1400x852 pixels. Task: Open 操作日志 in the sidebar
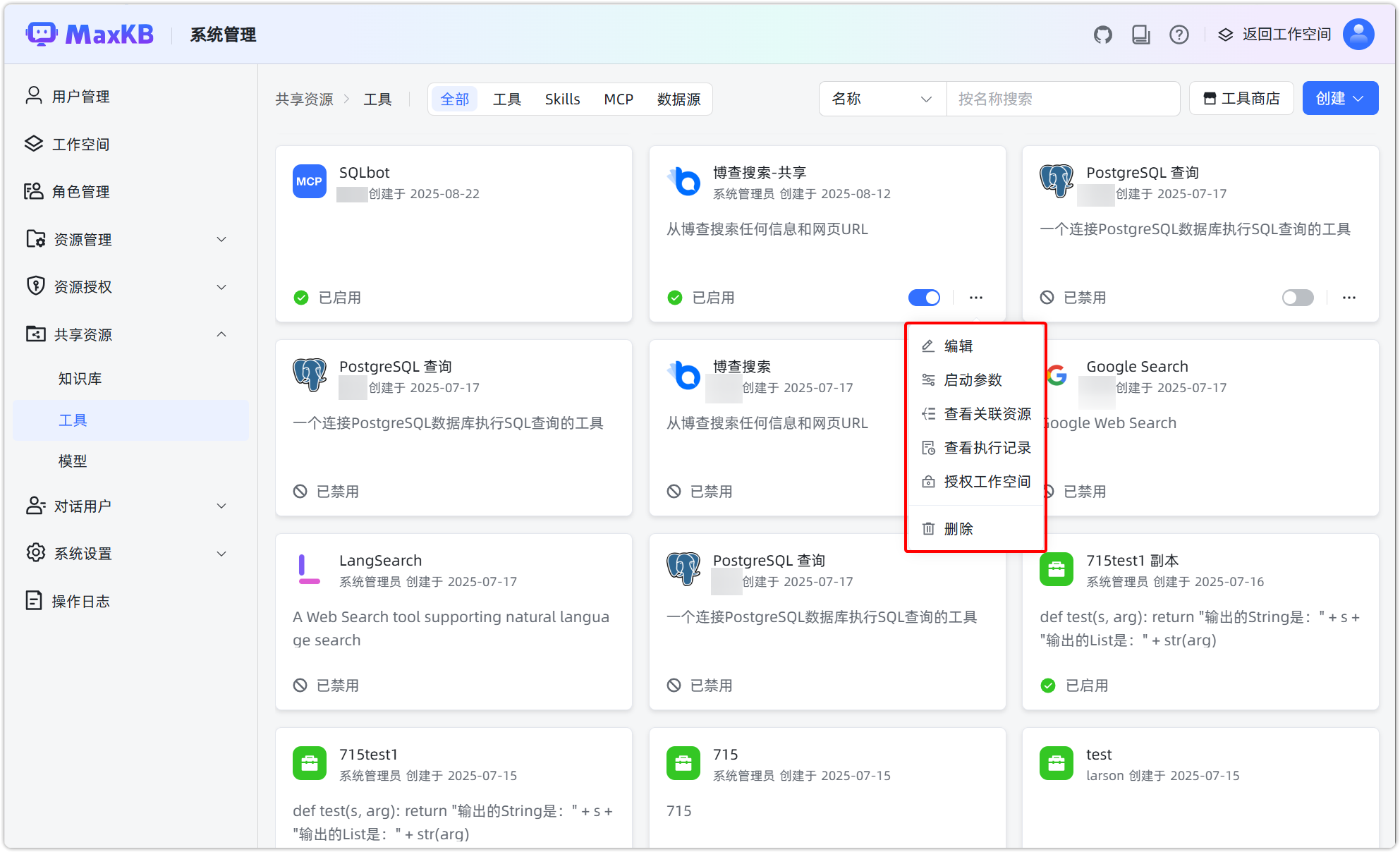83,600
